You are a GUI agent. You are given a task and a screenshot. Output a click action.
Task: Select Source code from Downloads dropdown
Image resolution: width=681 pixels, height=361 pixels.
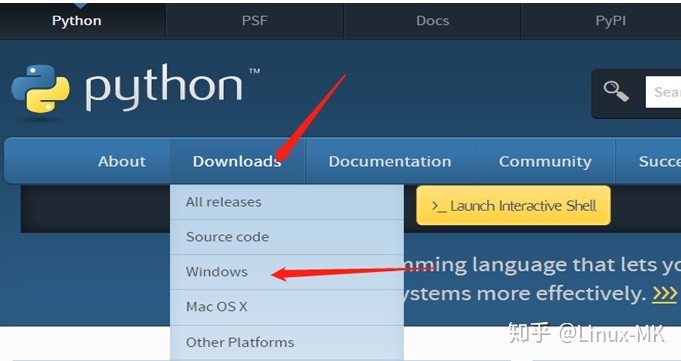[x=287, y=237]
